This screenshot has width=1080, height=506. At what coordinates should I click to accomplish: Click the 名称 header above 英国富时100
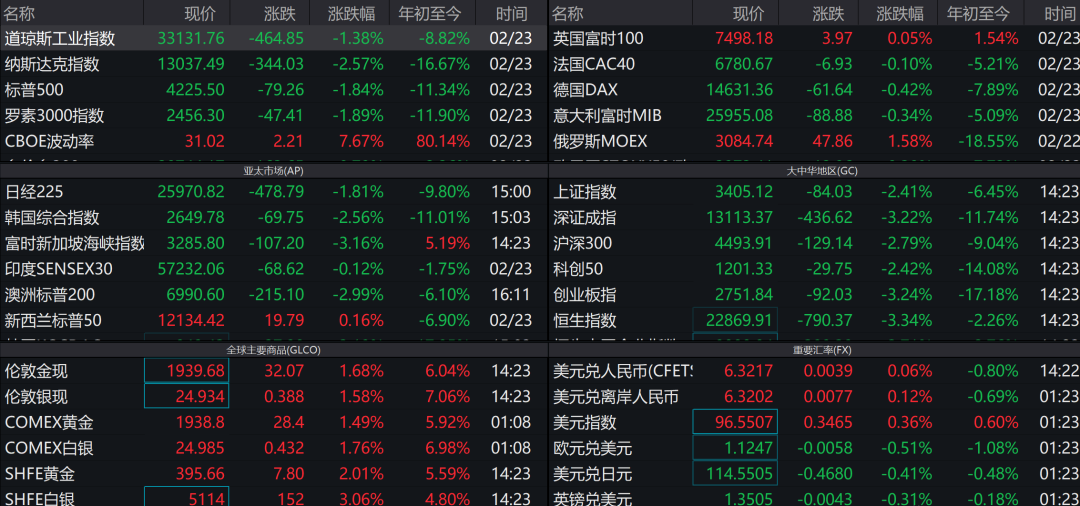(x=568, y=13)
